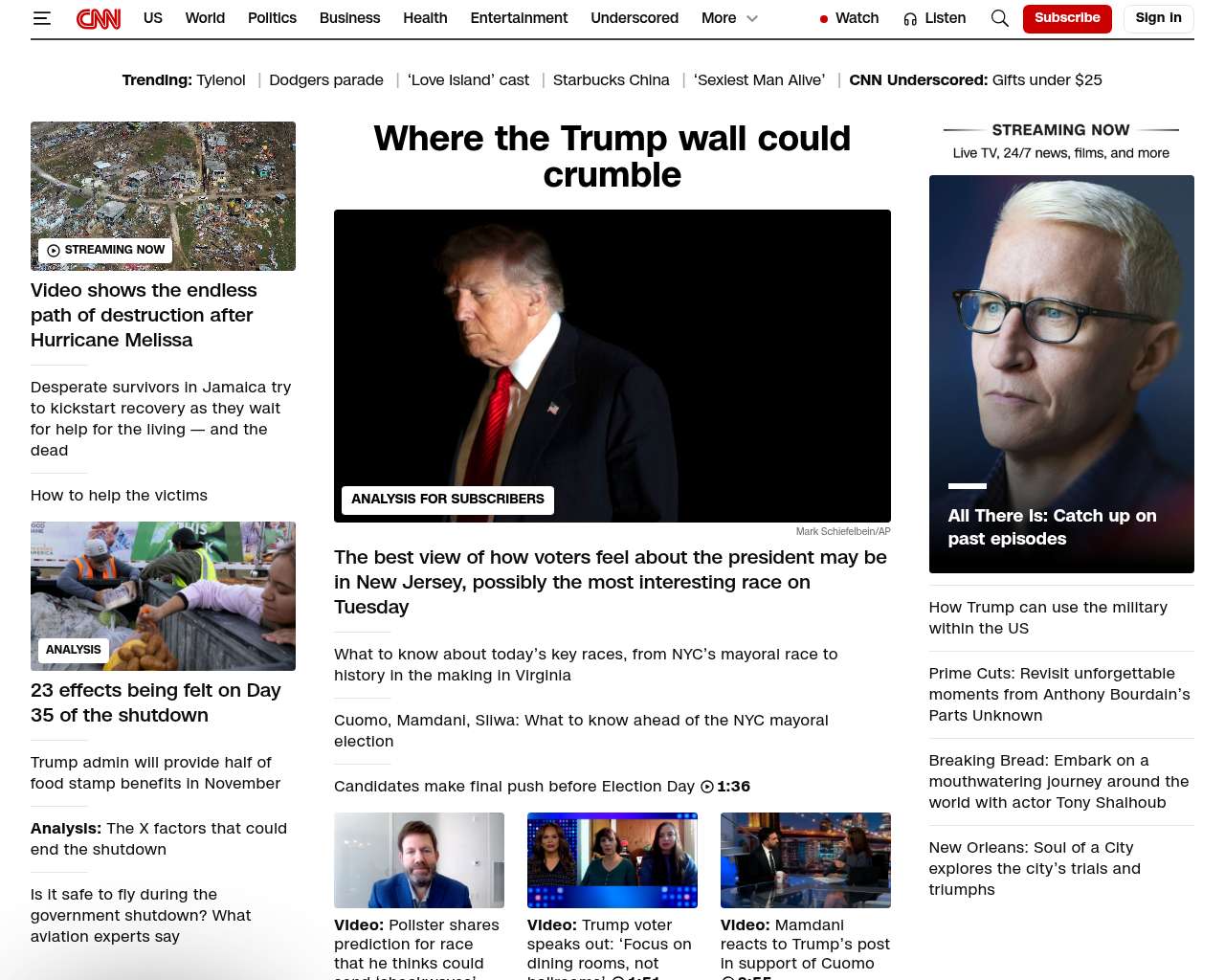Screen dimensions: 1225x980
Task: Open Cuomo, Mamdani, Sliwa NYC mayoral story
Action: (x=581, y=731)
